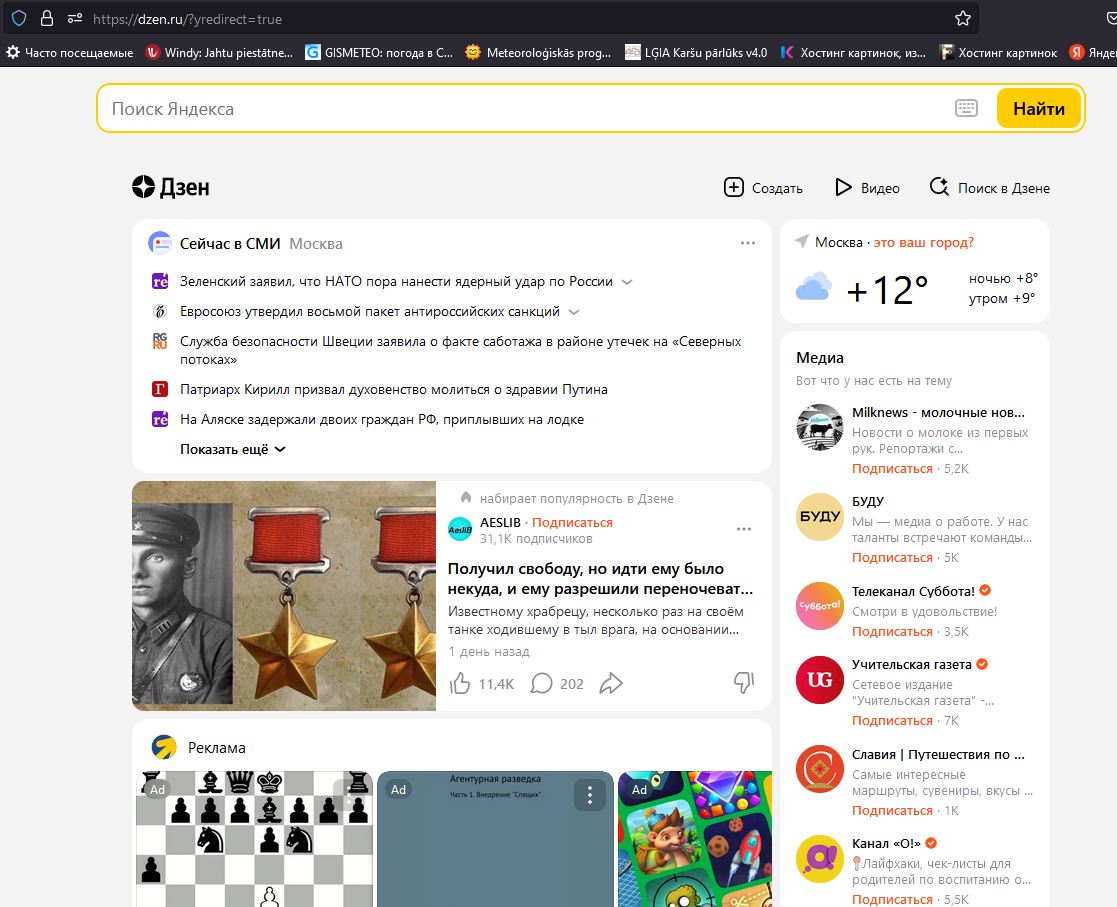Image resolution: width=1117 pixels, height=907 pixels.
Task: Open three-dot menu of AESLIB article
Action: pyautogui.click(x=744, y=529)
